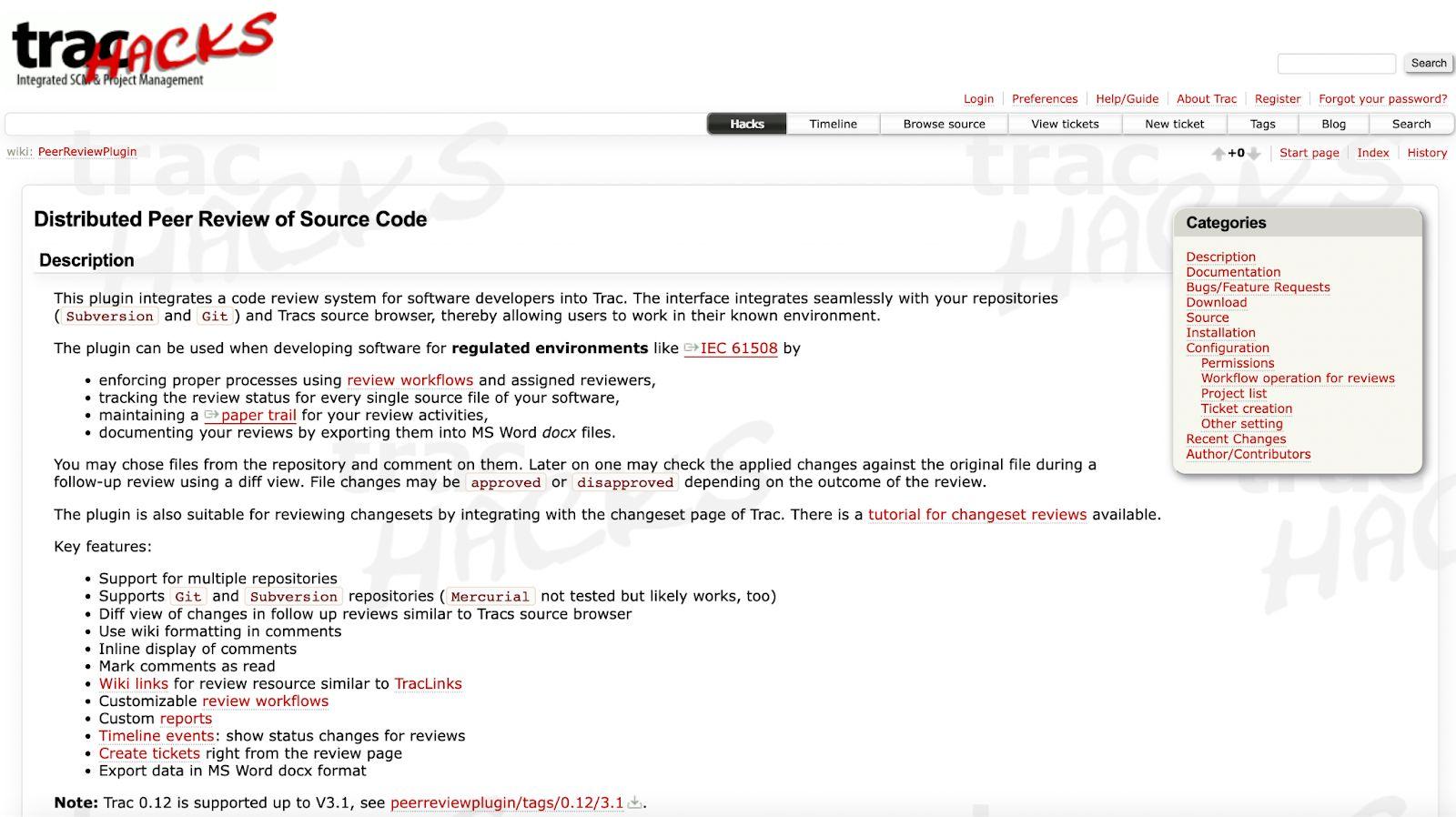Jump to Recent Changes in Categories
Screen dimensions: 1456x817
click(1236, 439)
